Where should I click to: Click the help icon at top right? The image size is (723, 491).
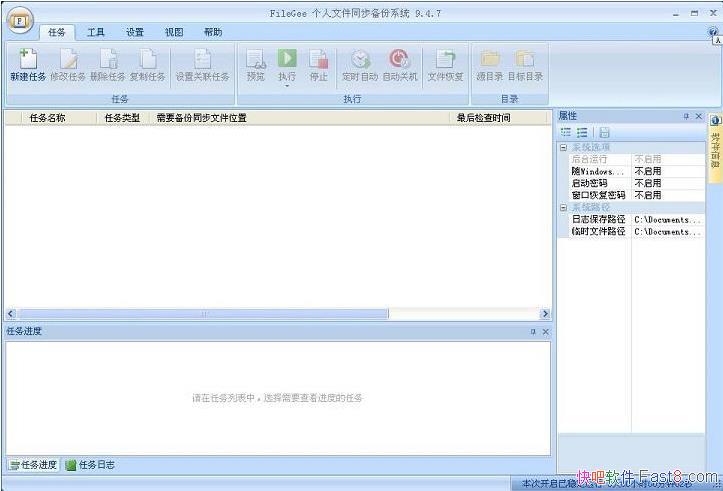(713, 32)
